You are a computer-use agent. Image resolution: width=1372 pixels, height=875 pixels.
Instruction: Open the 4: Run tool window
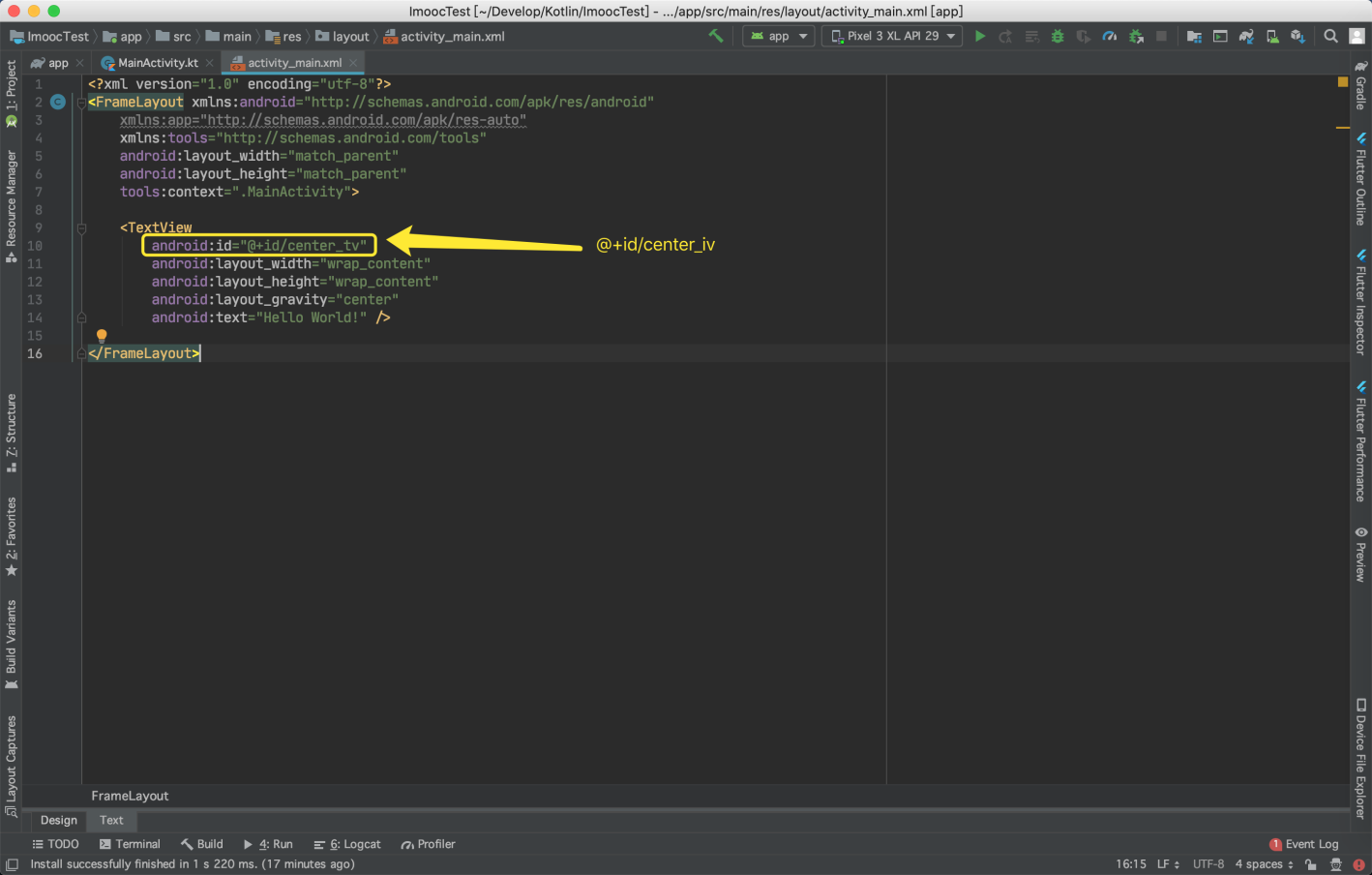pyautogui.click(x=267, y=844)
